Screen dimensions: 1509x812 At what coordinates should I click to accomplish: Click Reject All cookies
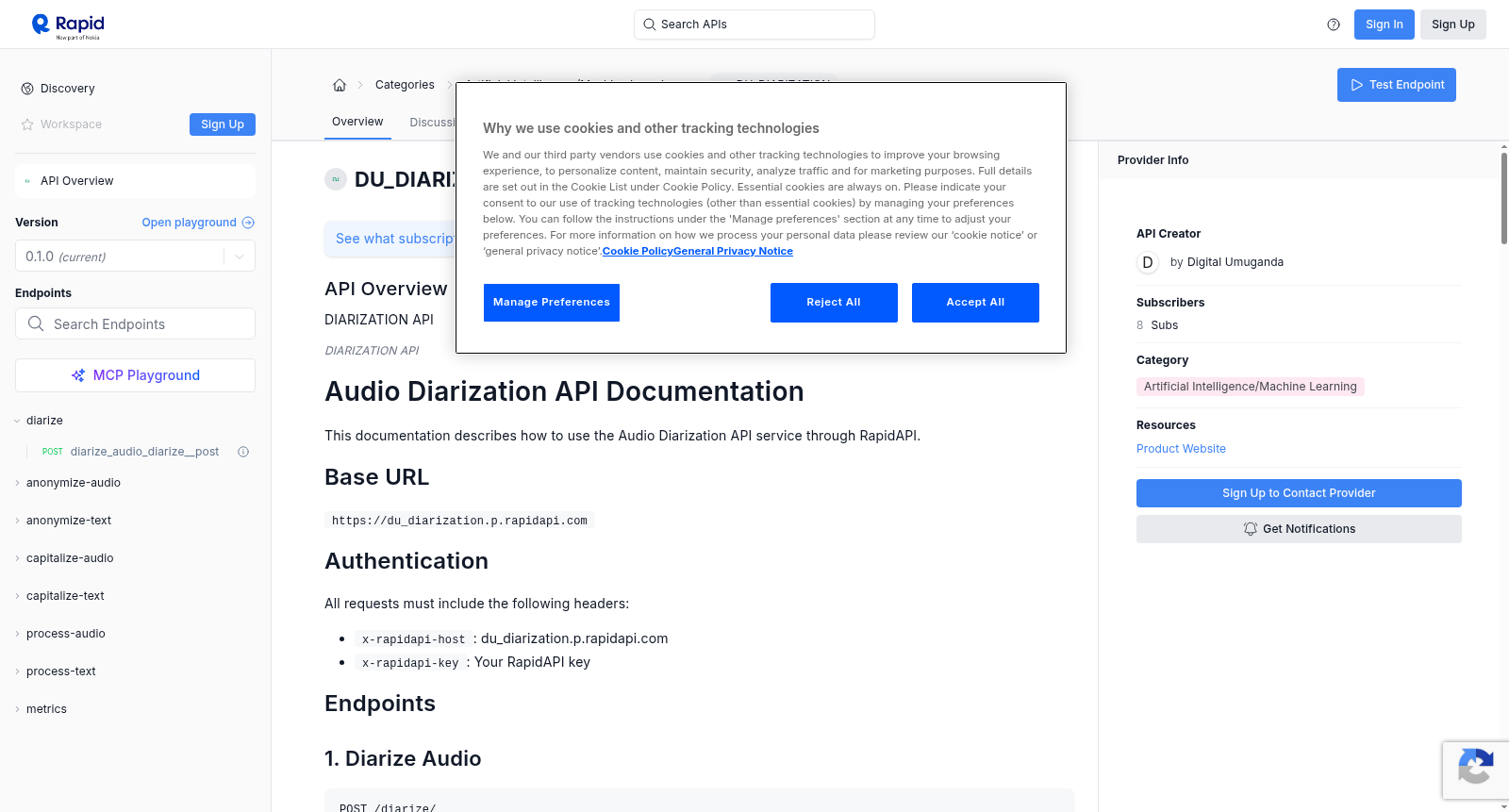point(834,303)
